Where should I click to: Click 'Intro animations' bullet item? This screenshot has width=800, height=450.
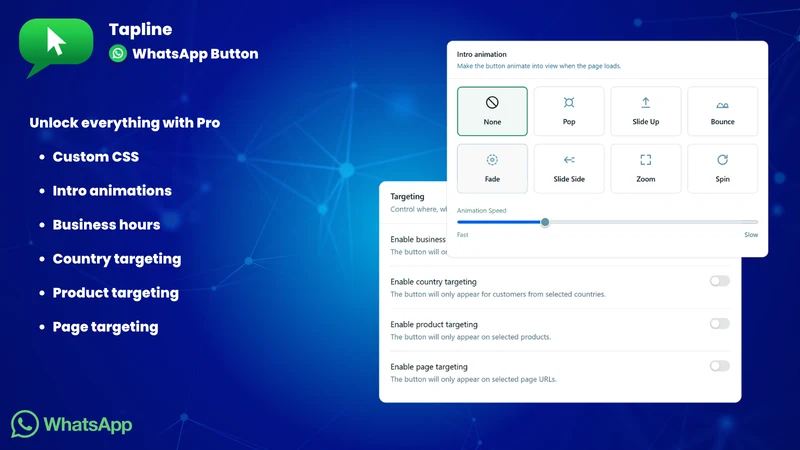(x=112, y=191)
